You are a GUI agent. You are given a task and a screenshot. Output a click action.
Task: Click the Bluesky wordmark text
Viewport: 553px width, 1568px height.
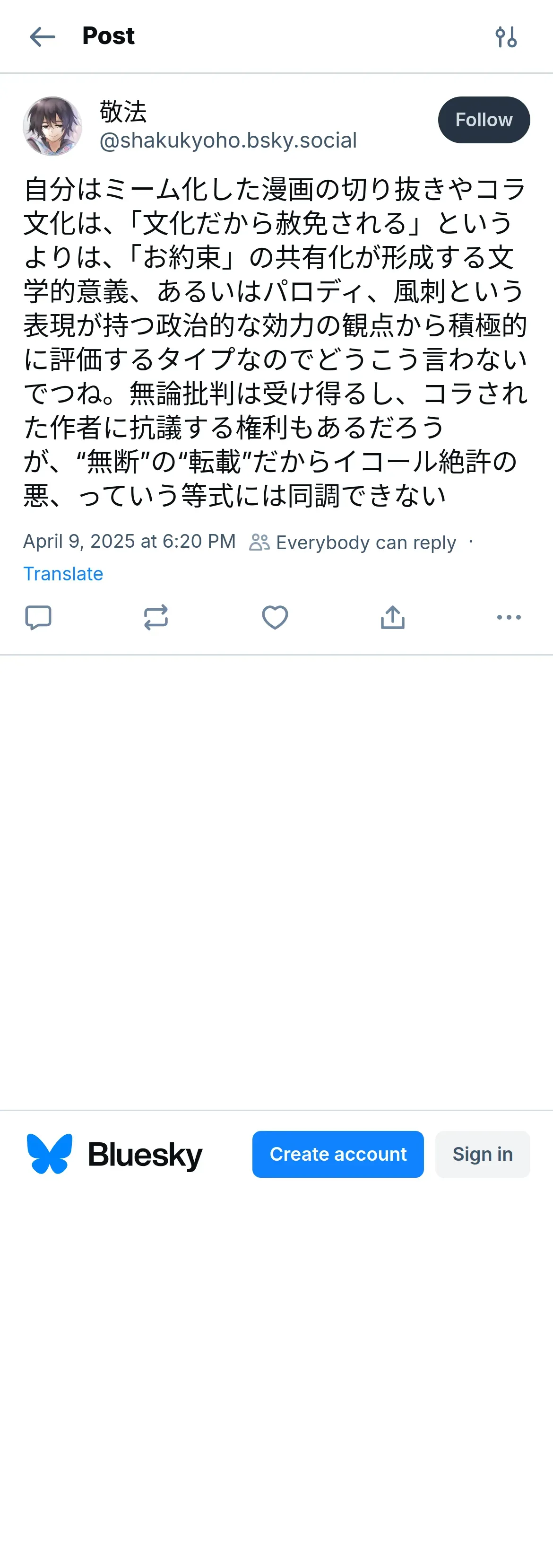[x=145, y=1155]
